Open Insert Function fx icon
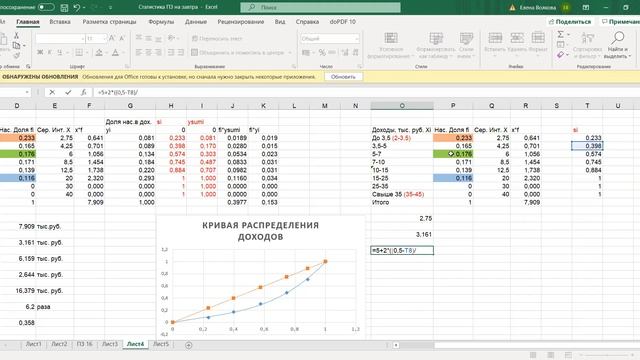 click(x=83, y=92)
